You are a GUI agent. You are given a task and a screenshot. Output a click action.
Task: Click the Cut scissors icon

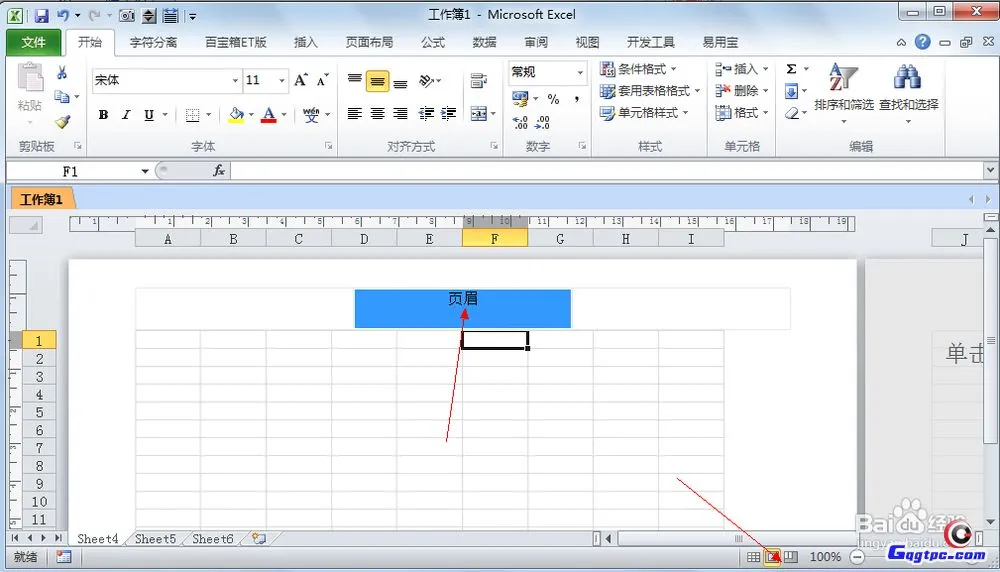[62, 73]
